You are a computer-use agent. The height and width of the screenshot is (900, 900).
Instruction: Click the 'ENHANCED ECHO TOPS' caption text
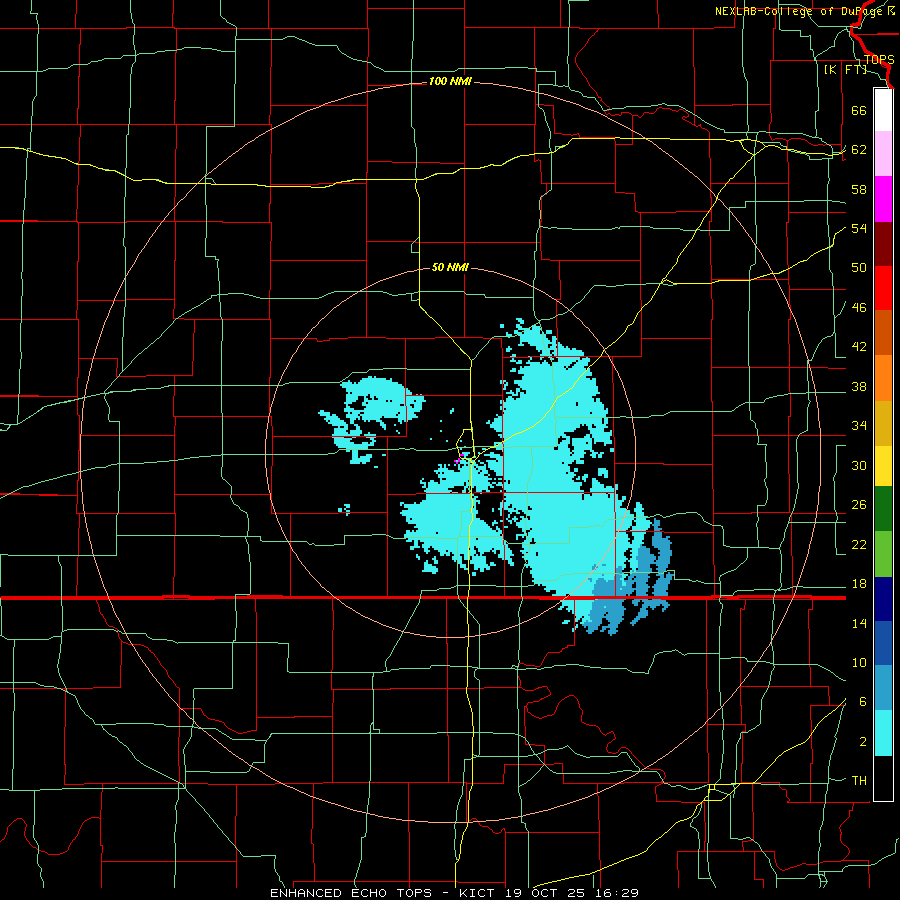point(351,893)
